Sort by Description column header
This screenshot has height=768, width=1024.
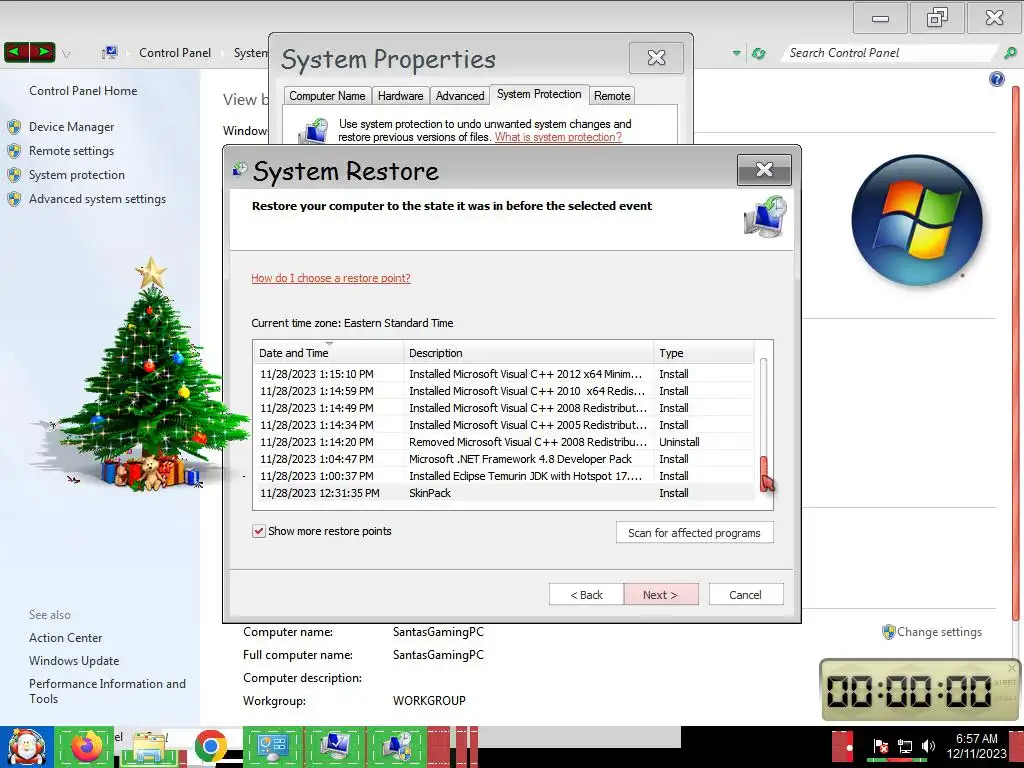(x=528, y=353)
